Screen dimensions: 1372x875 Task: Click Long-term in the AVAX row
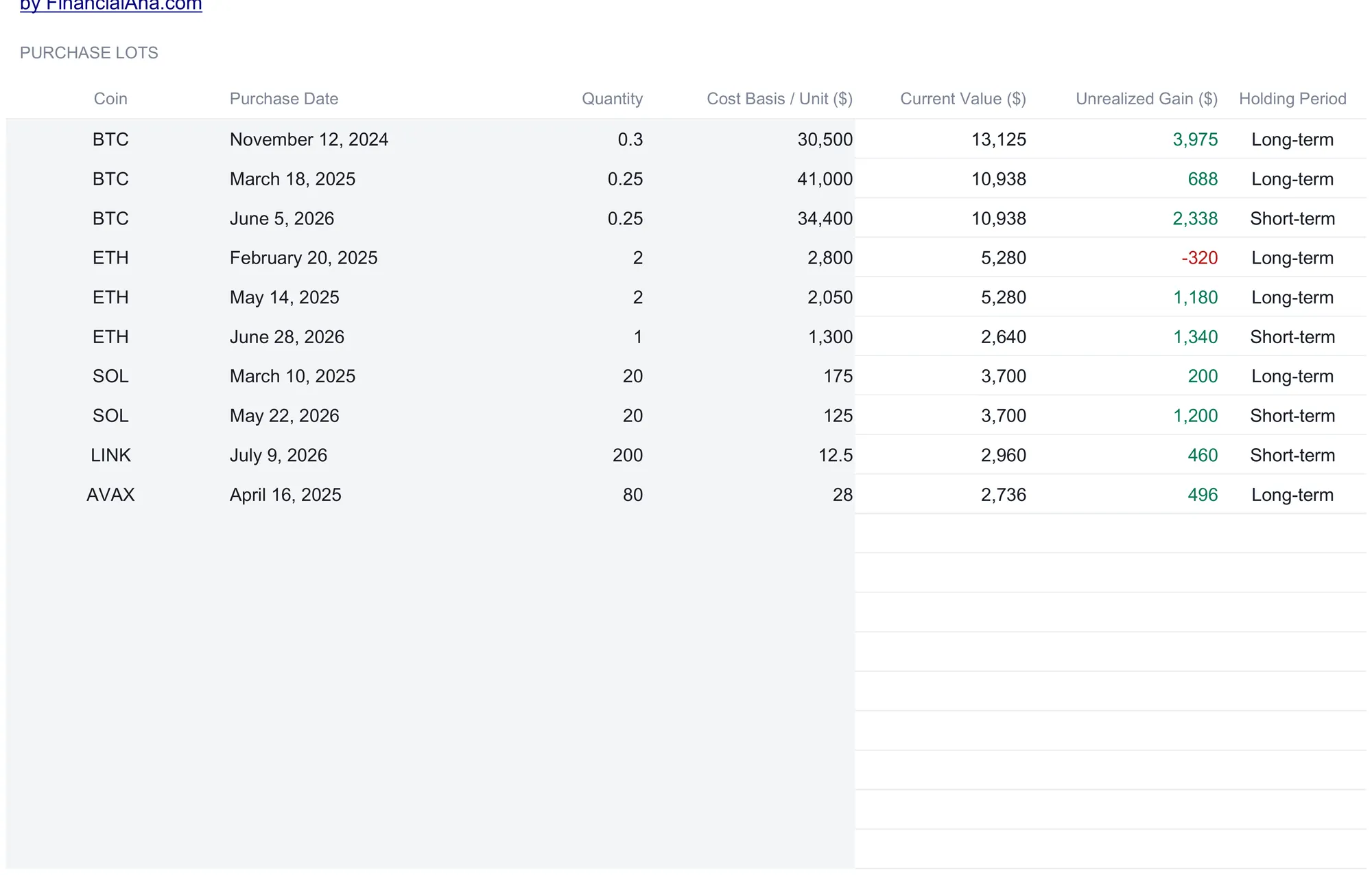pyautogui.click(x=1292, y=495)
